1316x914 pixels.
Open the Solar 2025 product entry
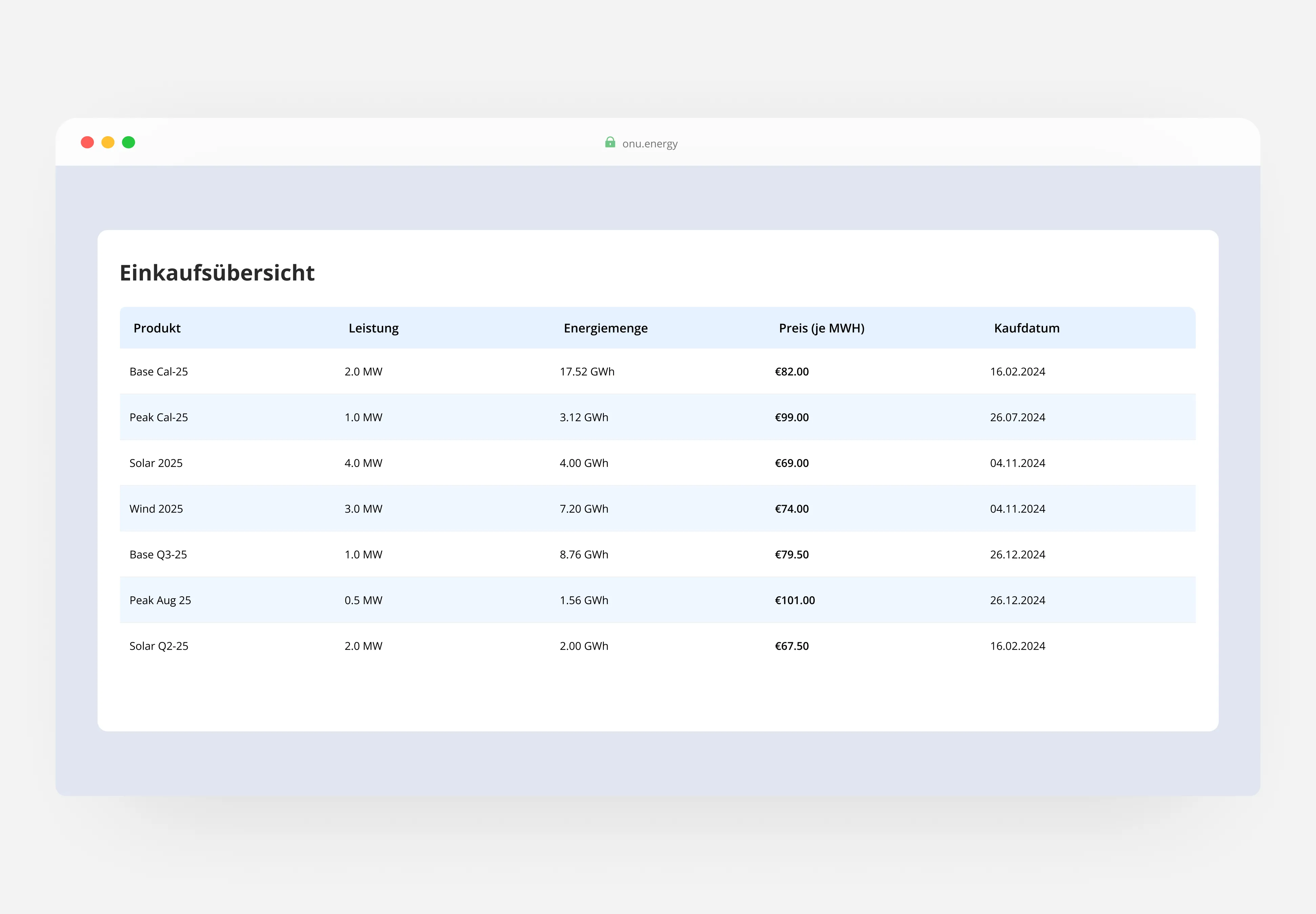click(x=156, y=463)
